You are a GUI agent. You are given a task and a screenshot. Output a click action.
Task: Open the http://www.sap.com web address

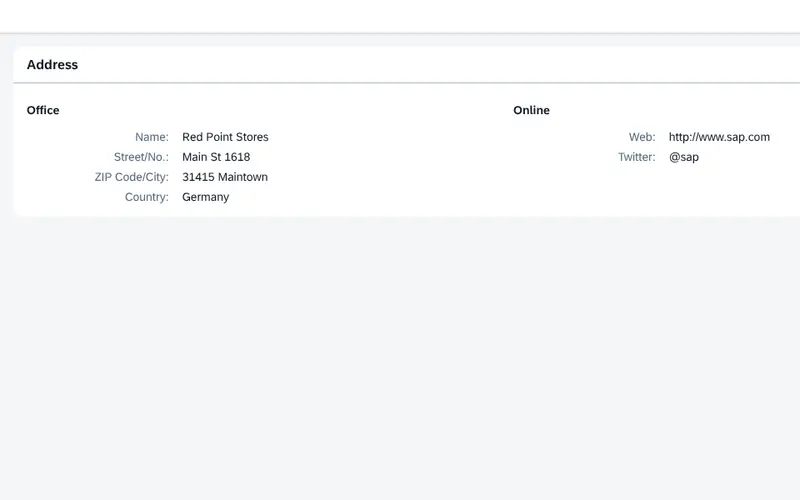[719, 137]
